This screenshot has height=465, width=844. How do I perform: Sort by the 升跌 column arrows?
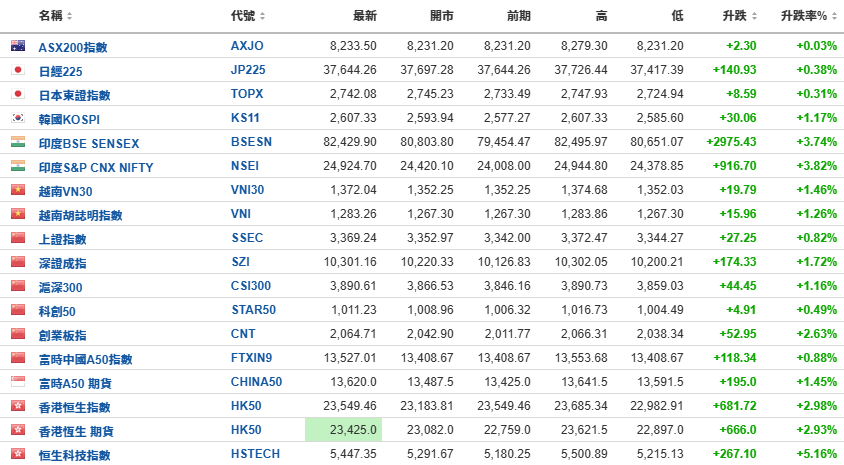pyautogui.click(x=754, y=16)
